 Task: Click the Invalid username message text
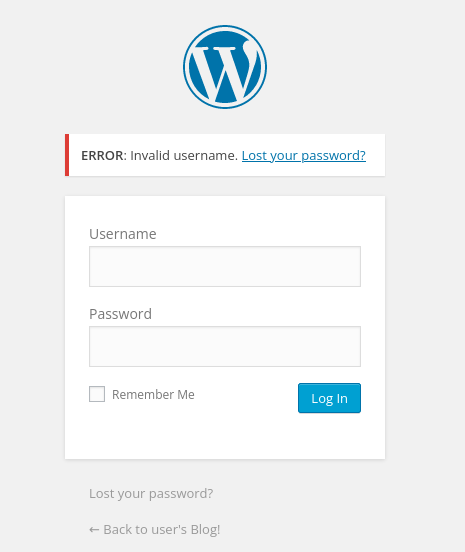tap(184, 155)
